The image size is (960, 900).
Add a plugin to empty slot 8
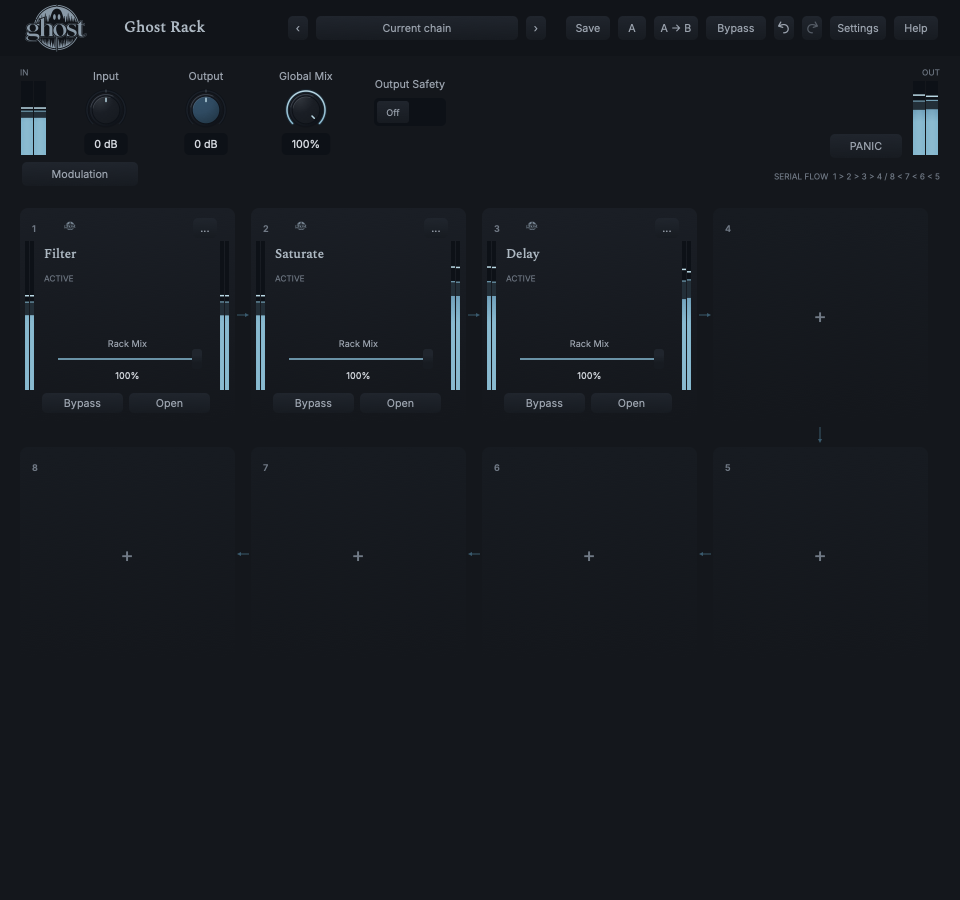(x=127, y=556)
